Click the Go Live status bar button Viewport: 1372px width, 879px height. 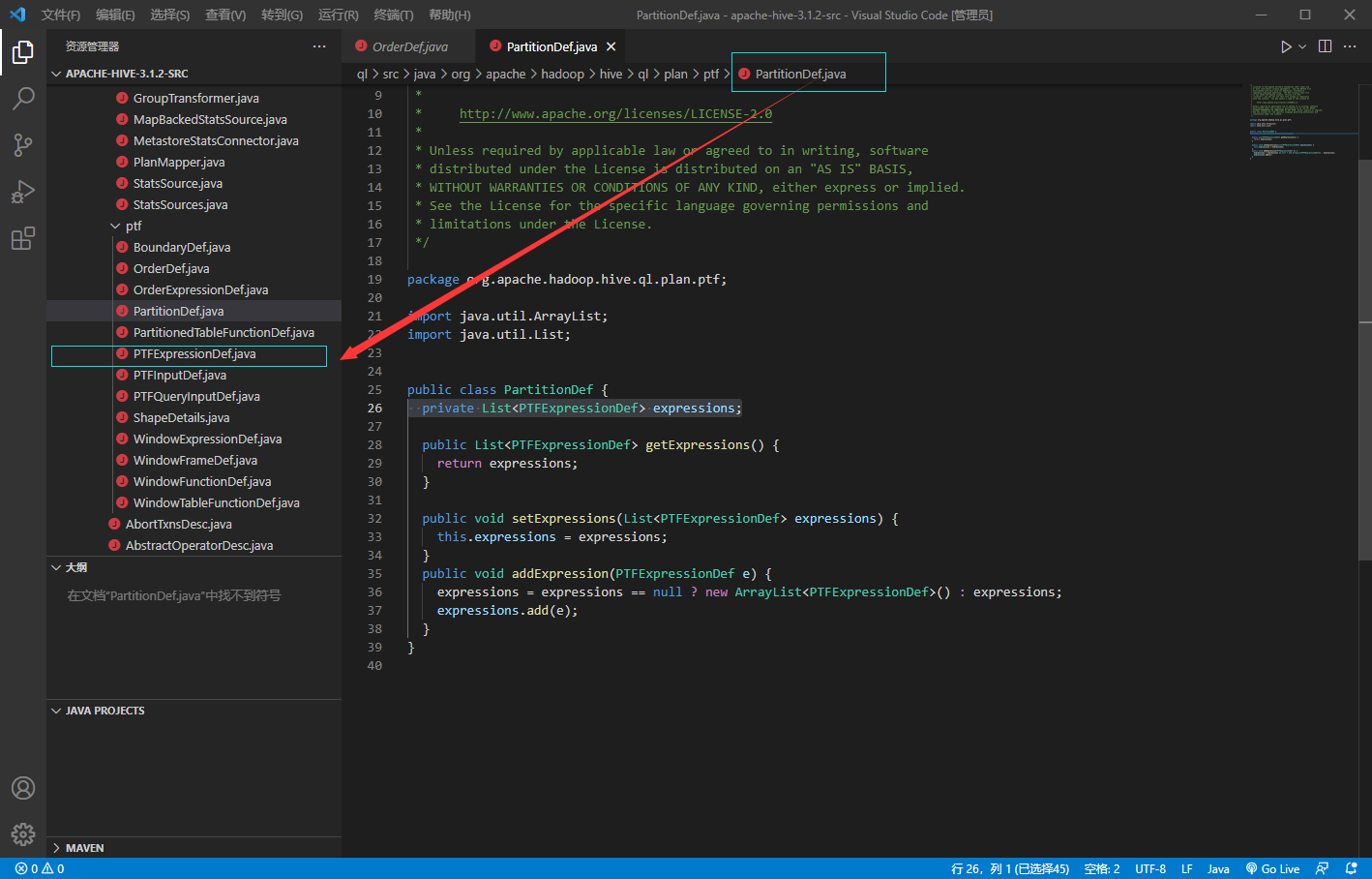tap(1272, 868)
